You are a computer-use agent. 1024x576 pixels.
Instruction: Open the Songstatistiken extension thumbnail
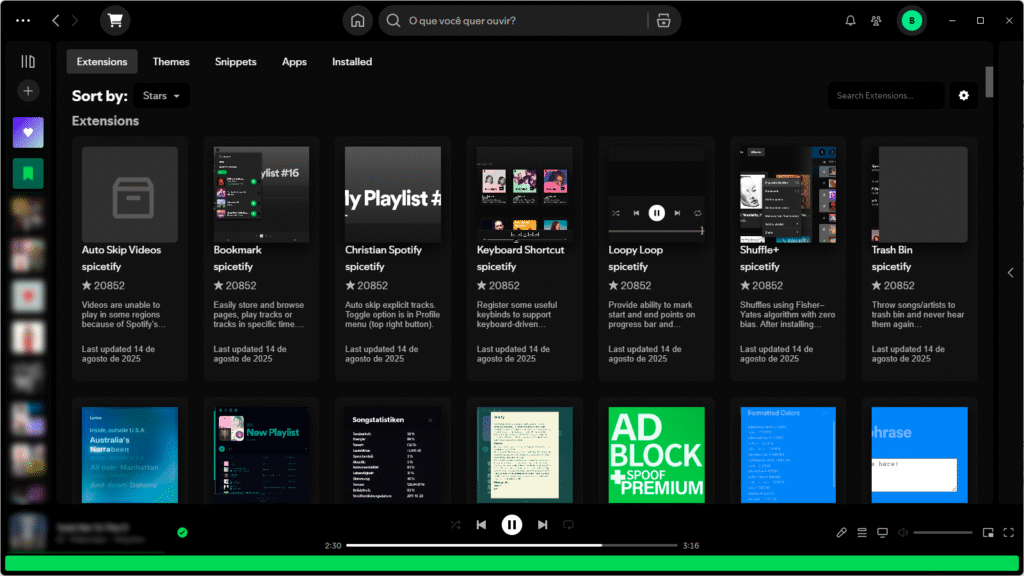click(393, 455)
